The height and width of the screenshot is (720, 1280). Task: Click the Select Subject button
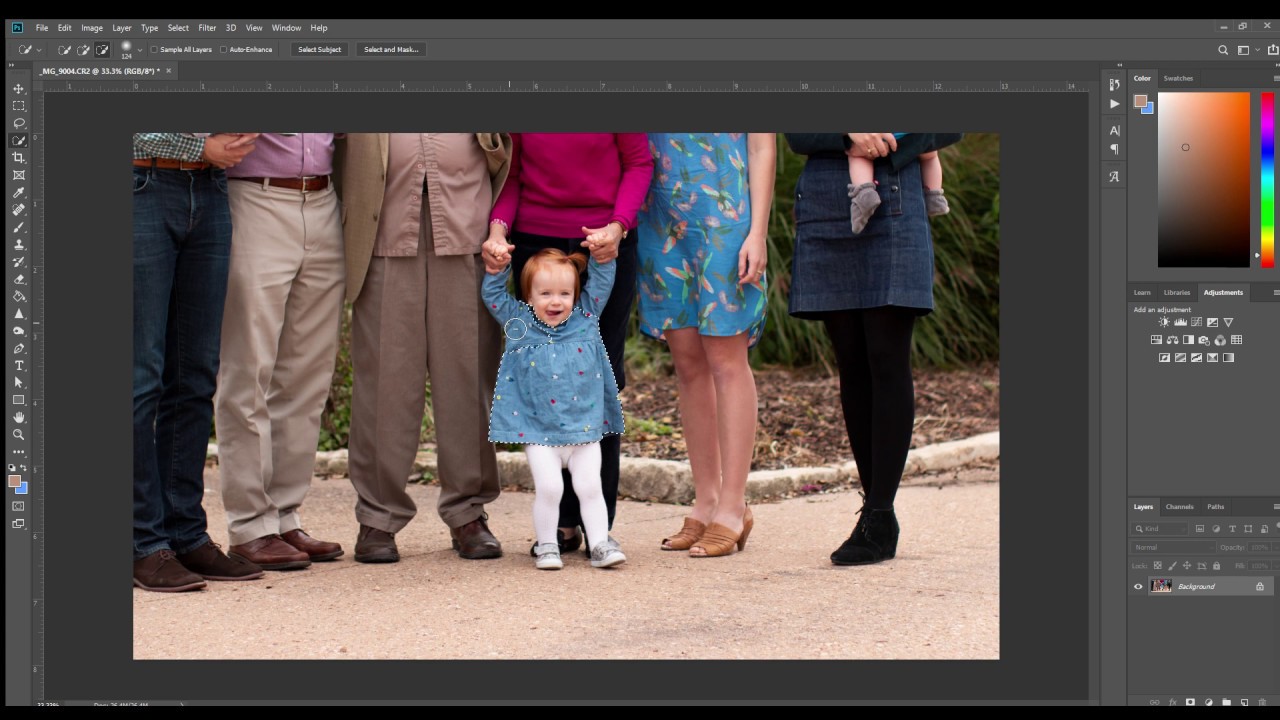tap(320, 49)
